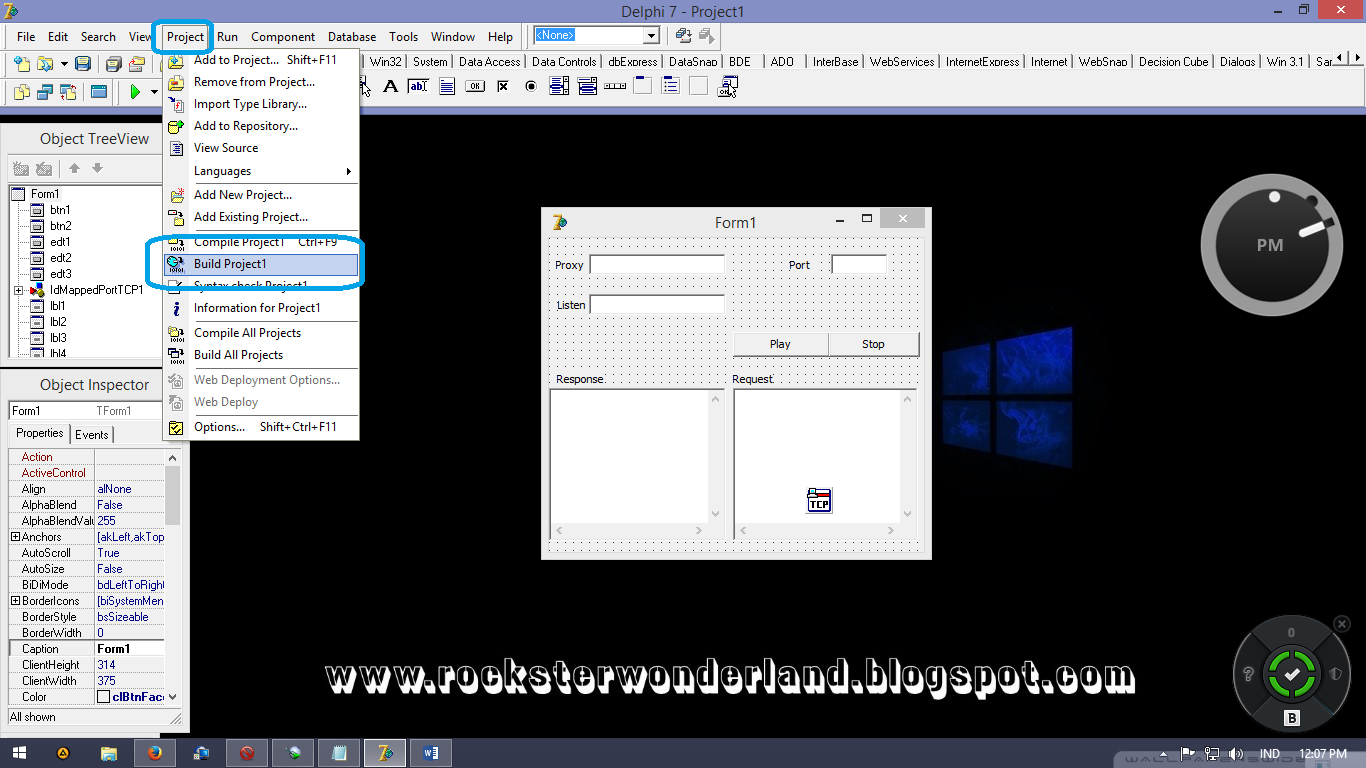Choose Options in the Project menu
The image size is (1366, 768).
pos(260,427)
